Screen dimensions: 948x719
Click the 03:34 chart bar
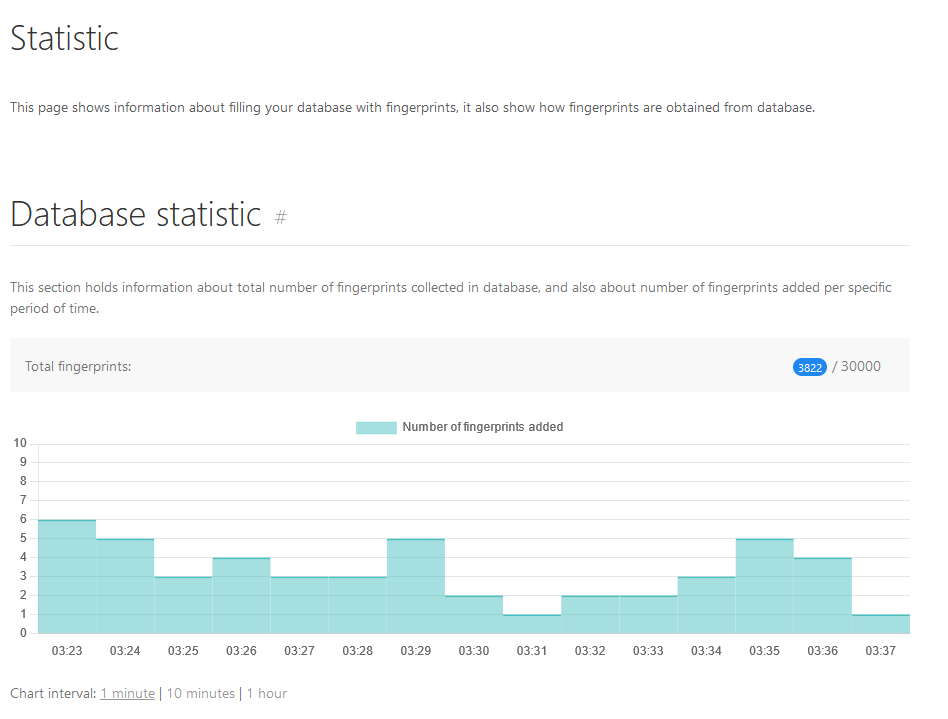click(706, 605)
